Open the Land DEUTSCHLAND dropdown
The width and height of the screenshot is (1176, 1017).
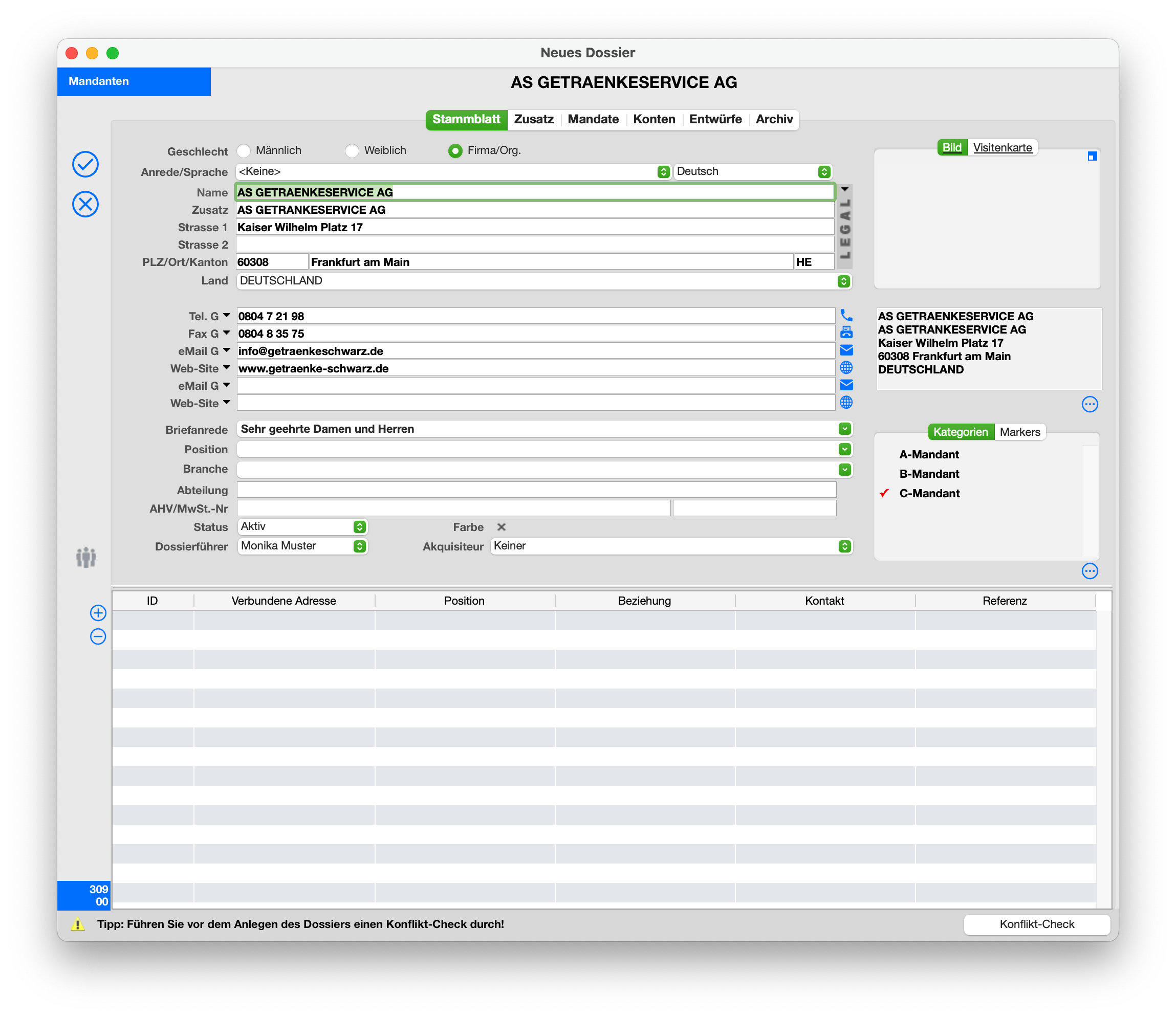543,281
